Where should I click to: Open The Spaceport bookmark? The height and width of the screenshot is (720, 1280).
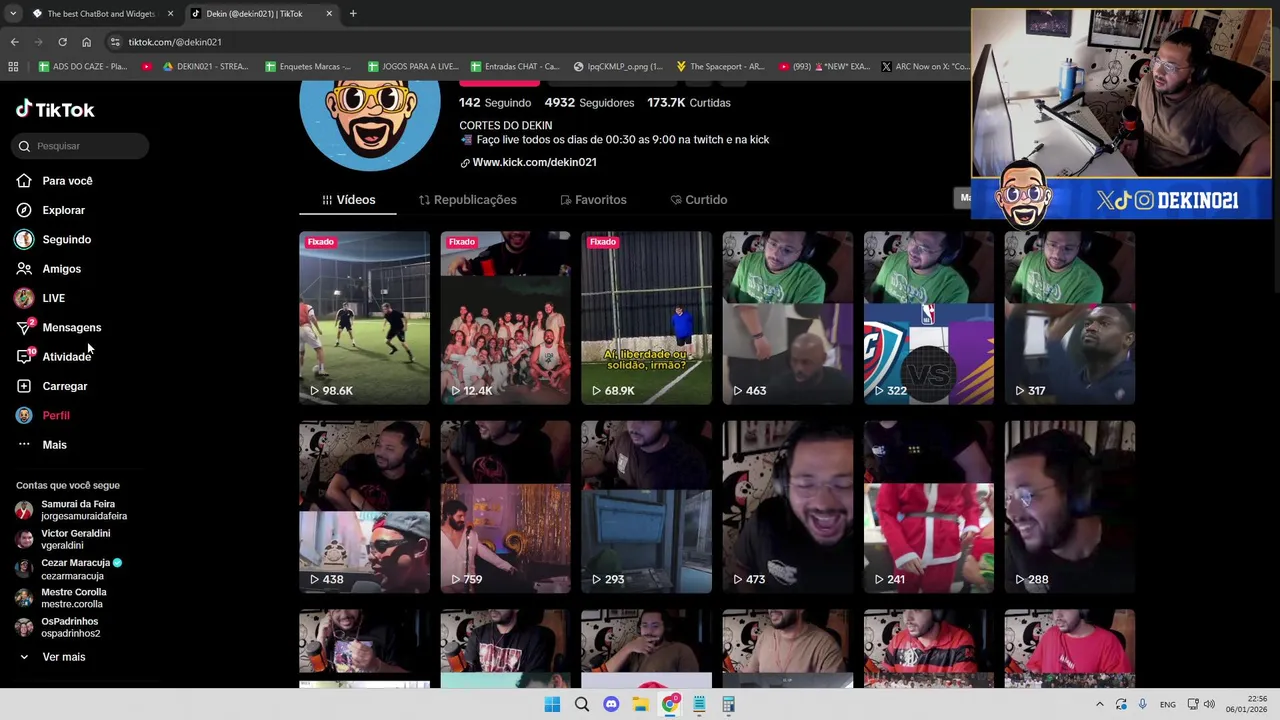click(720, 67)
